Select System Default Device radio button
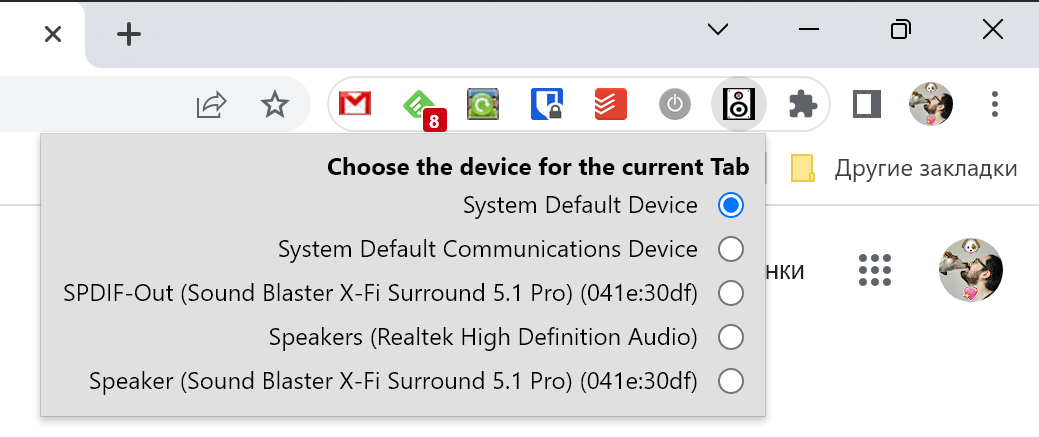 [x=731, y=205]
